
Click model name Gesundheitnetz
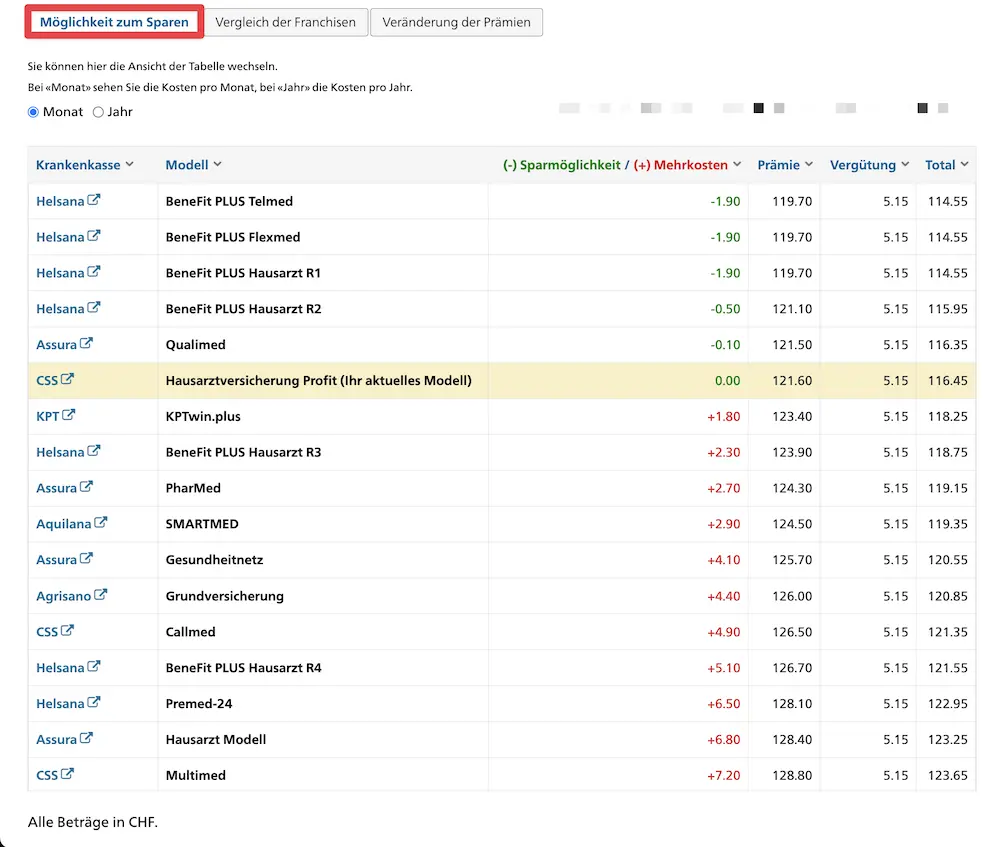pyautogui.click(x=214, y=560)
